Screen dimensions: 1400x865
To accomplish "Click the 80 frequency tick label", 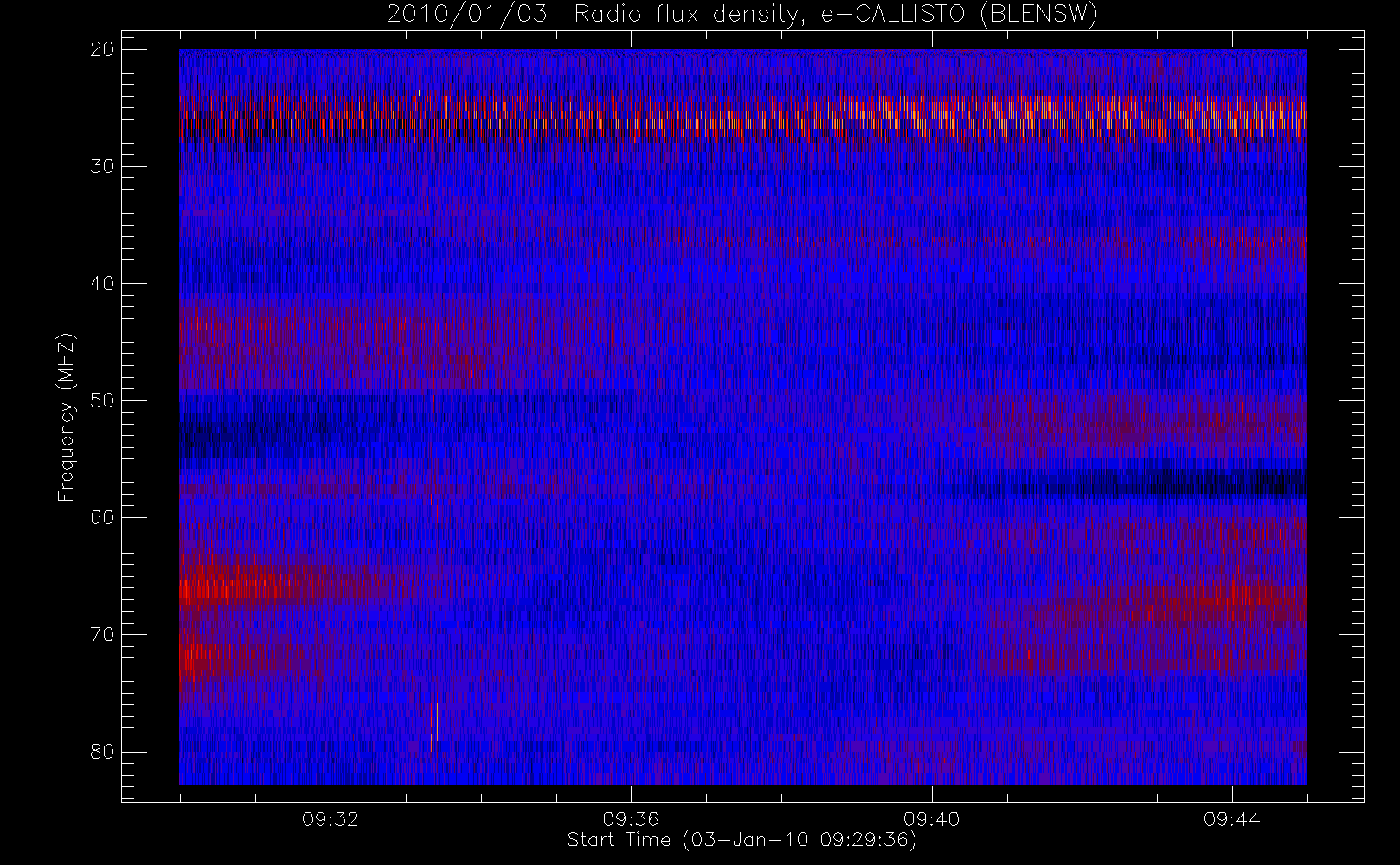I will (x=102, y=751).
